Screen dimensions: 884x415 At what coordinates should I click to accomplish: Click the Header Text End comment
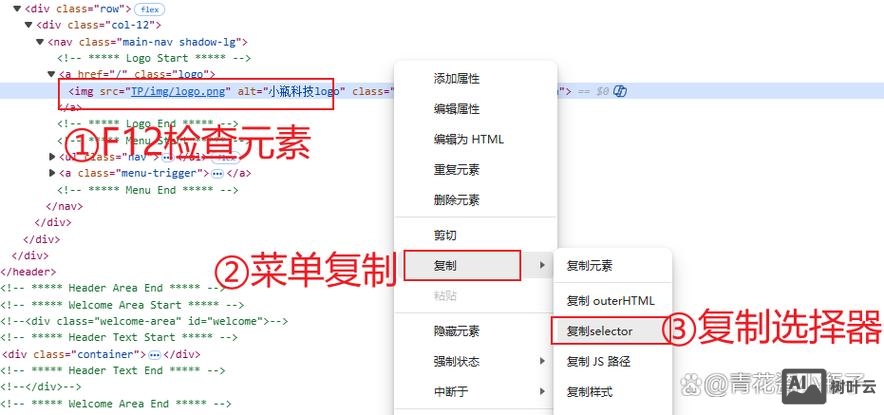113,370
